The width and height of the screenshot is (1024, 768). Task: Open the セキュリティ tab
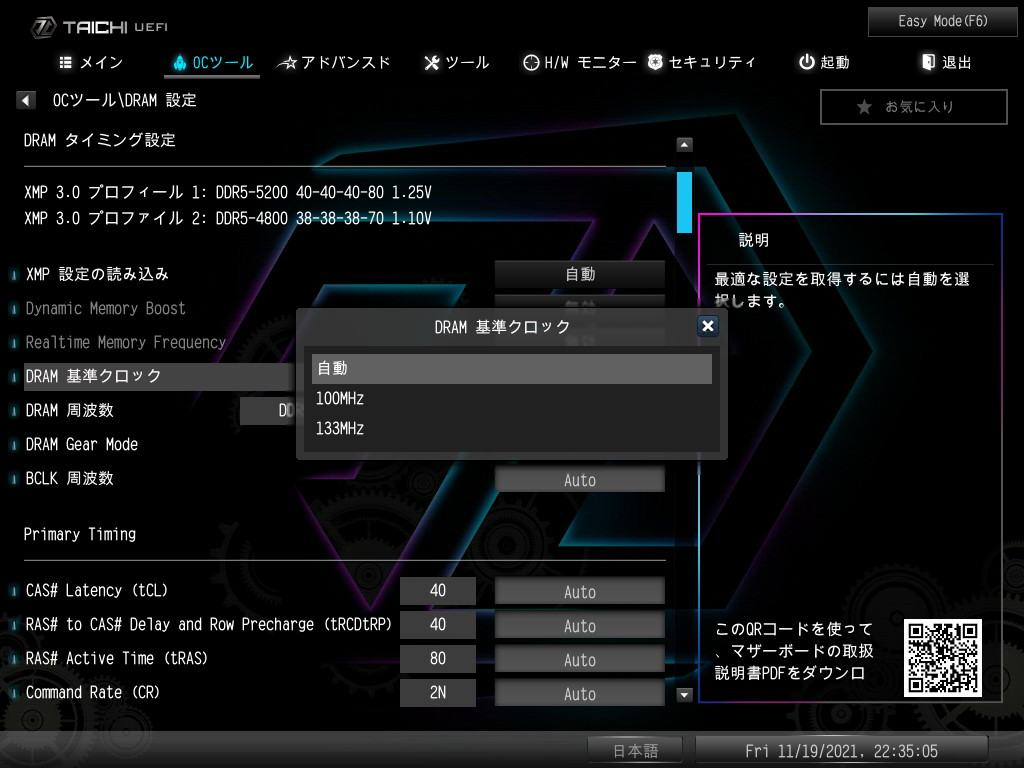[702, 63]
